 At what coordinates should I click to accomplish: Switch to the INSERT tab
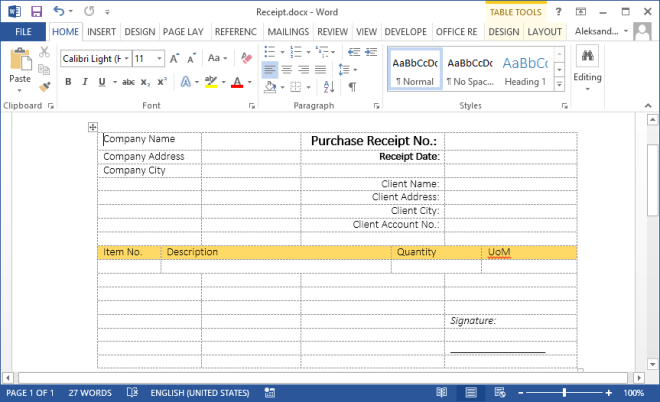tap(101, 32)
